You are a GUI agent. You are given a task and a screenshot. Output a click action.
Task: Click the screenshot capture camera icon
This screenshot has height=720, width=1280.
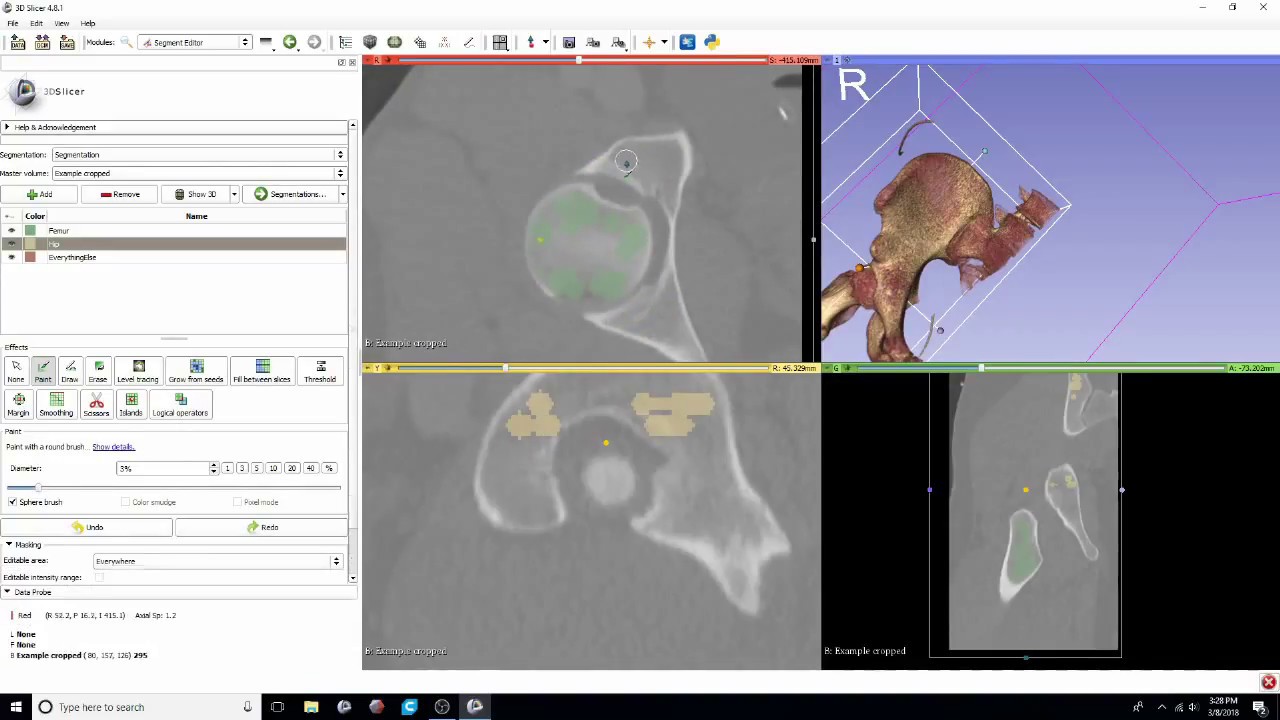[x=569, y=42]
